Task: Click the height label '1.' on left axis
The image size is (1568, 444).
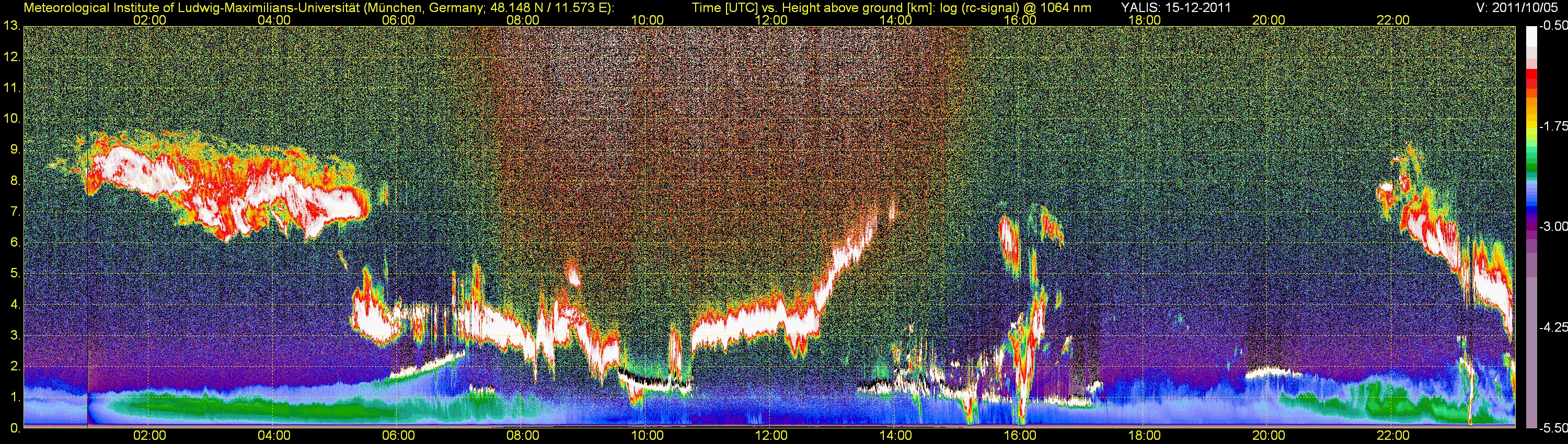Action: [x=15, y=398]
